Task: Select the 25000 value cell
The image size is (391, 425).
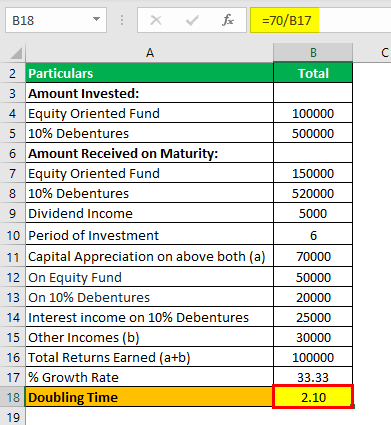Action: click(x=313, y=317)
